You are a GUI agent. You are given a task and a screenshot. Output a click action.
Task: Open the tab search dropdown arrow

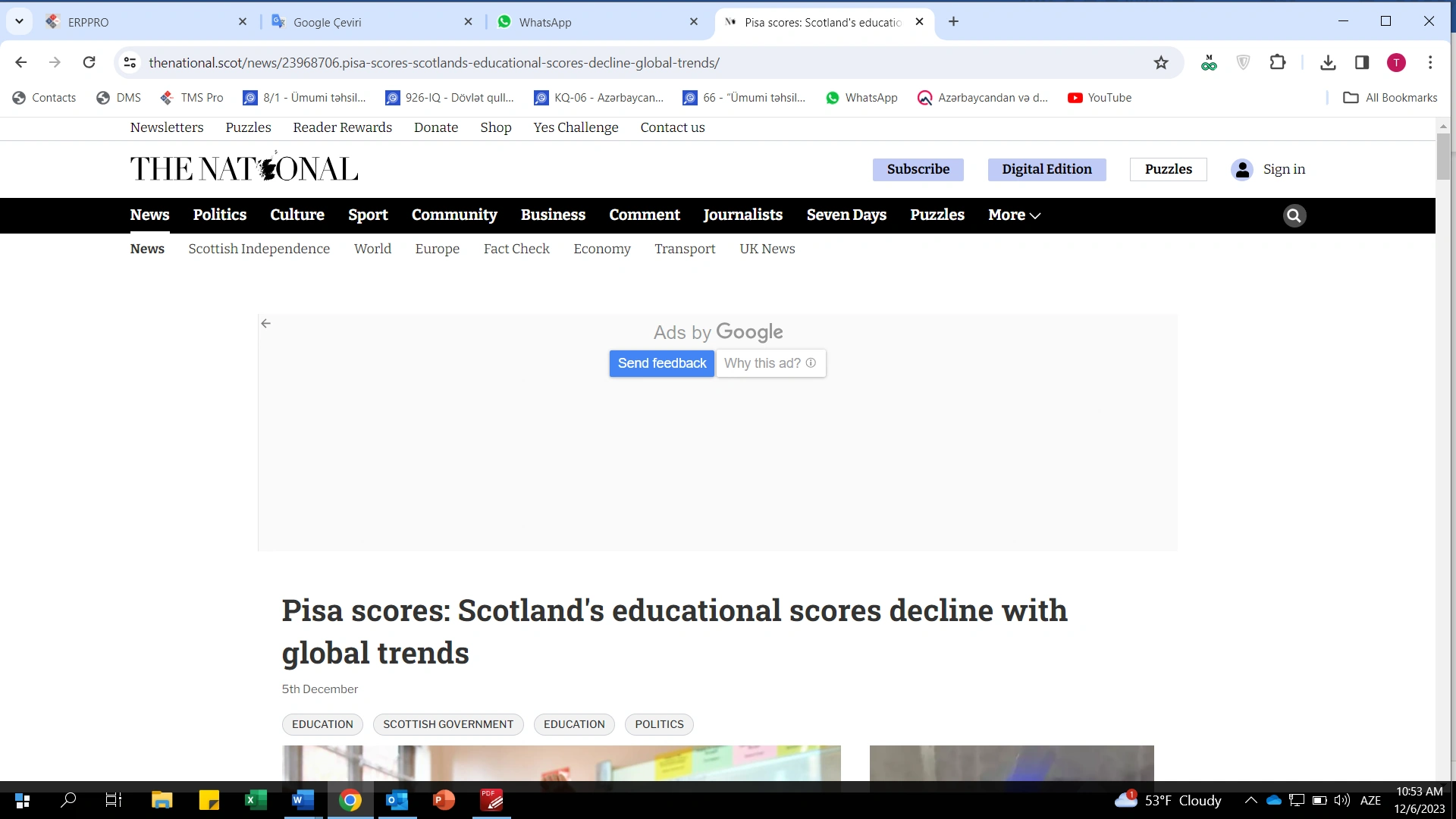pos(19,22)
